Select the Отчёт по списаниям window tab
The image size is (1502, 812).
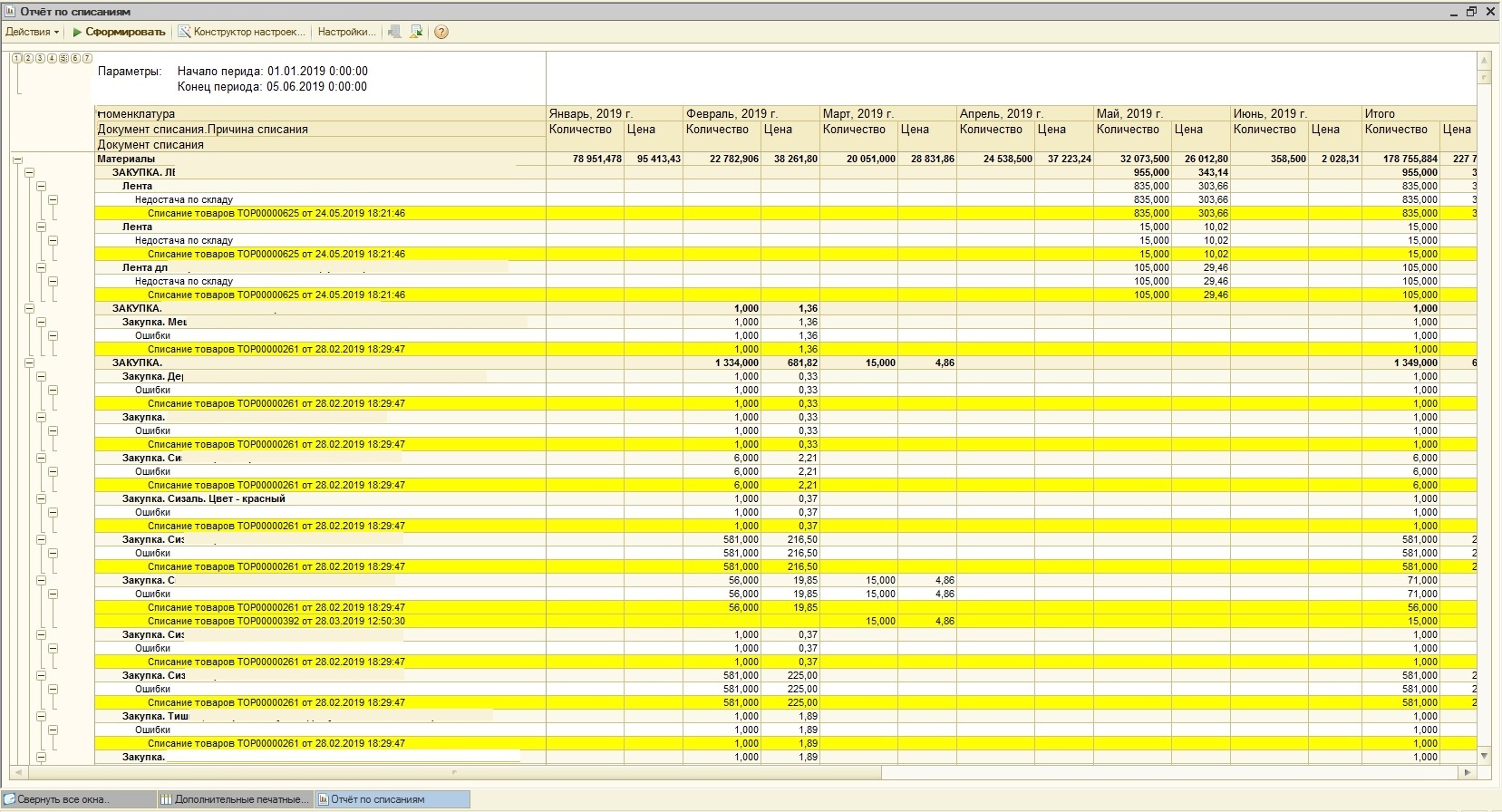[x=392, y=799]
